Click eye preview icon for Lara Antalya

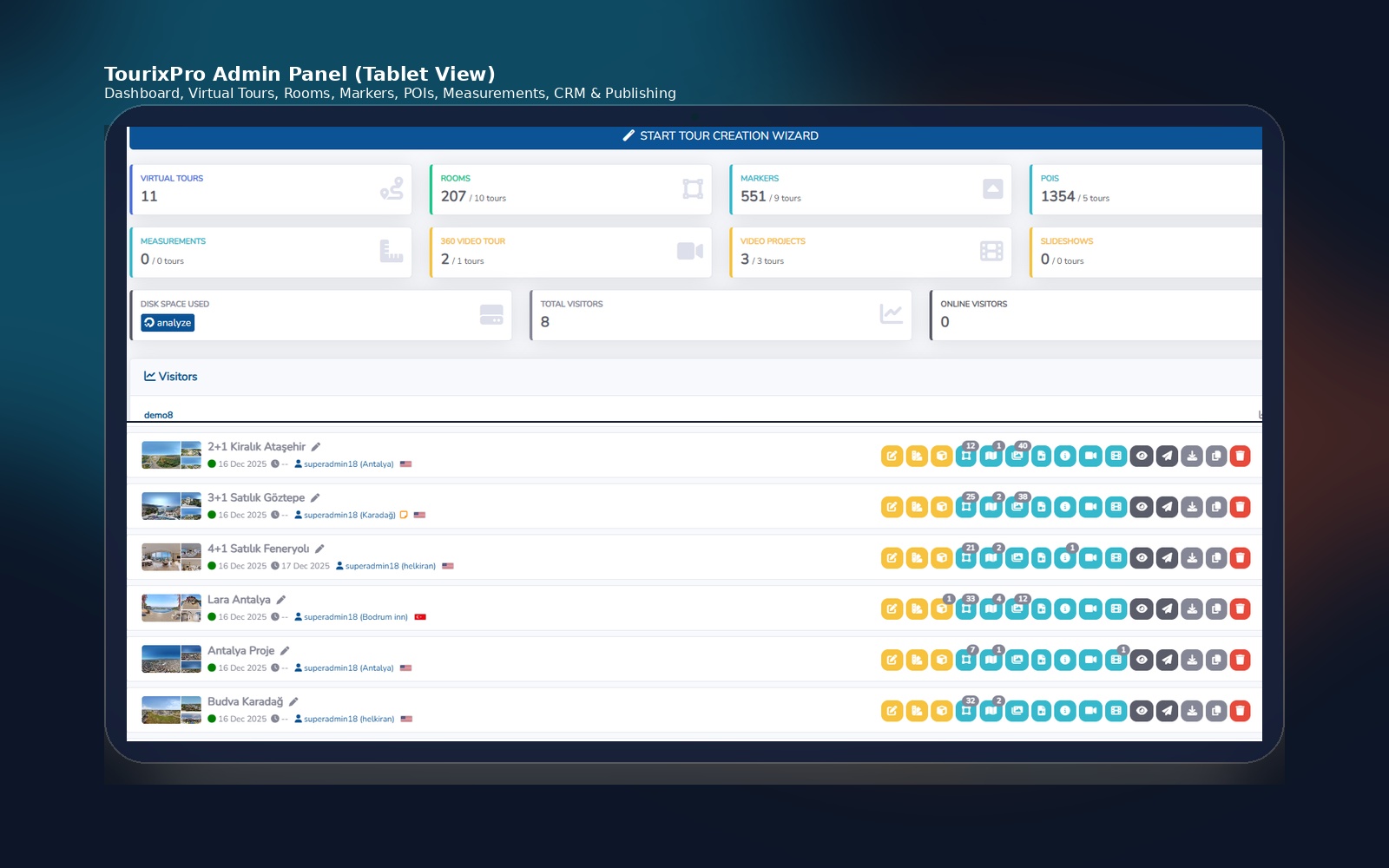click(1142, 609)
